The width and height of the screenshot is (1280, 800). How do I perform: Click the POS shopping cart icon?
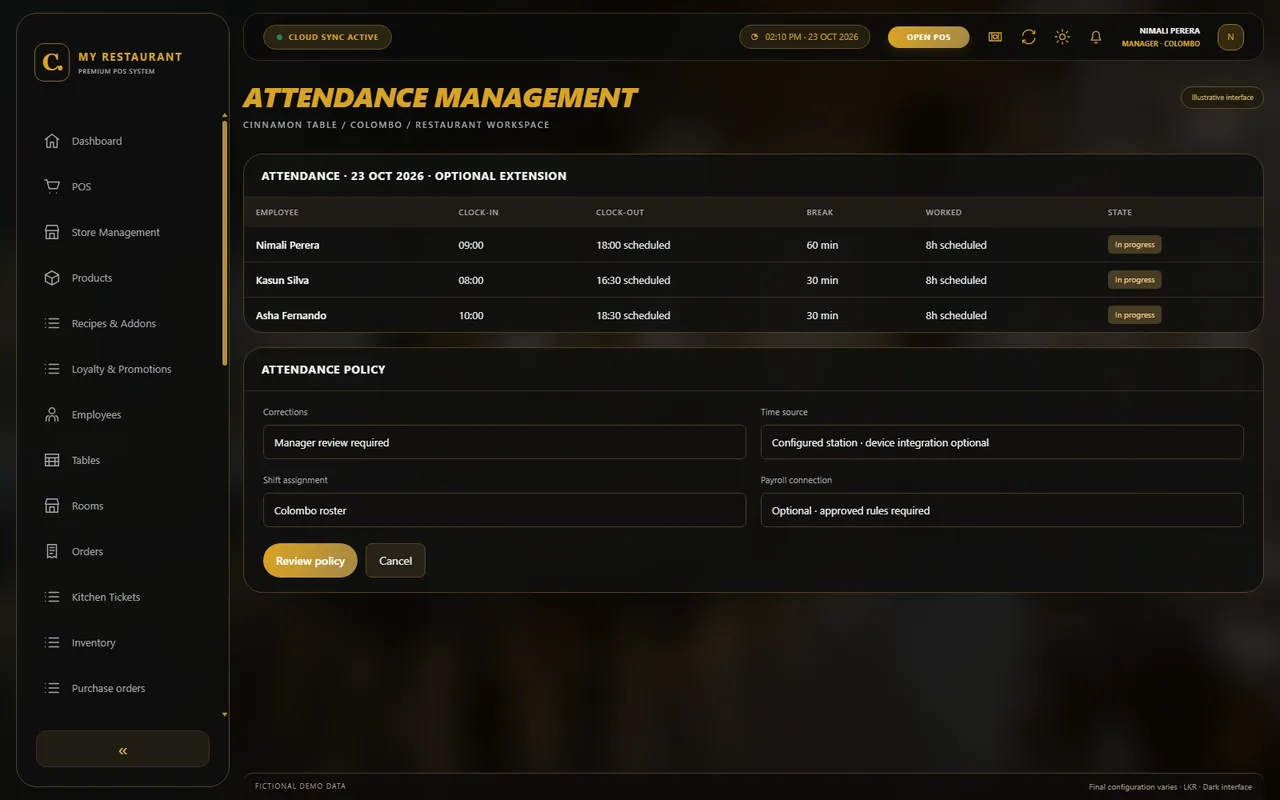[x=52, y=187]
